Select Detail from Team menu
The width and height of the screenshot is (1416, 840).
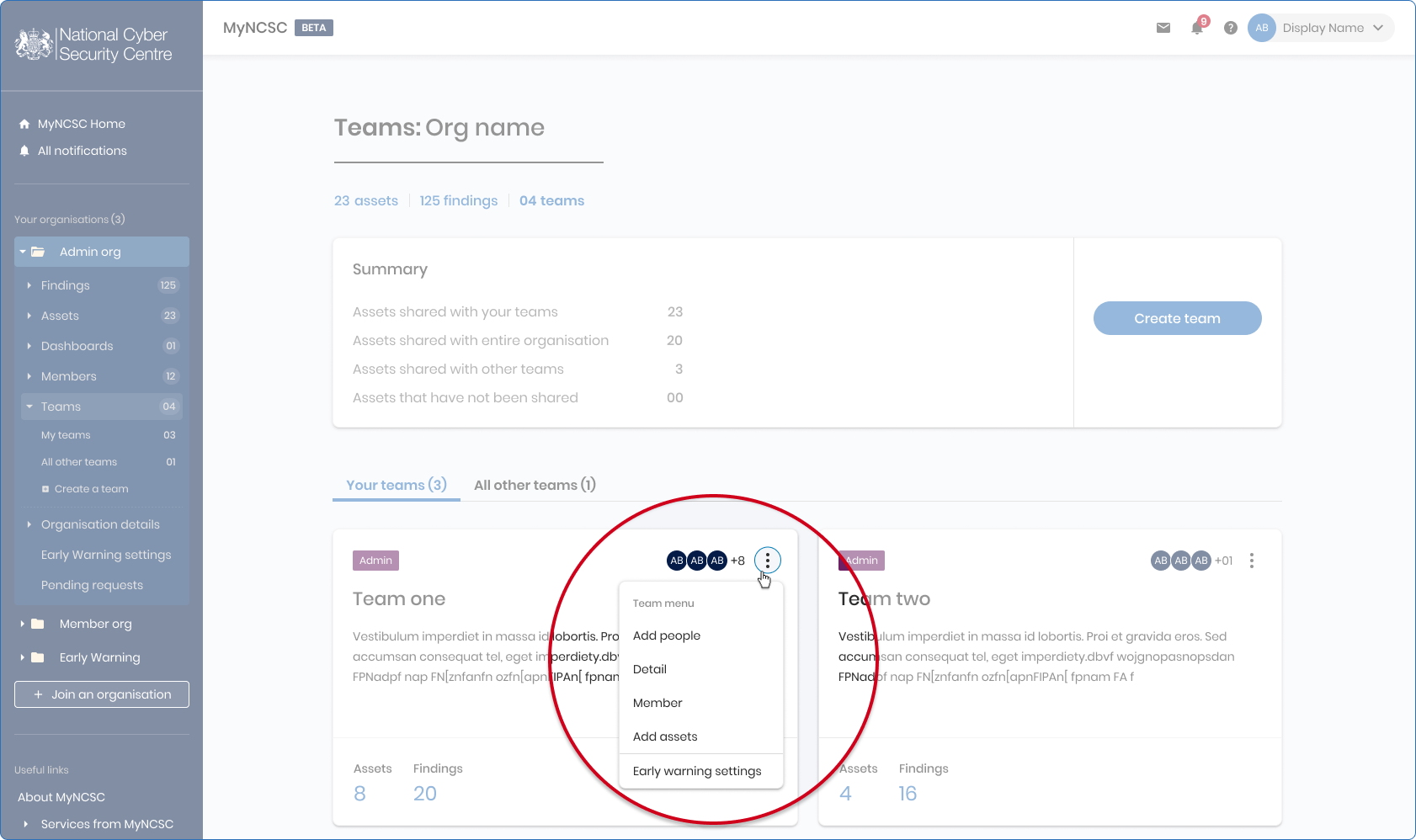click(650, 669)
